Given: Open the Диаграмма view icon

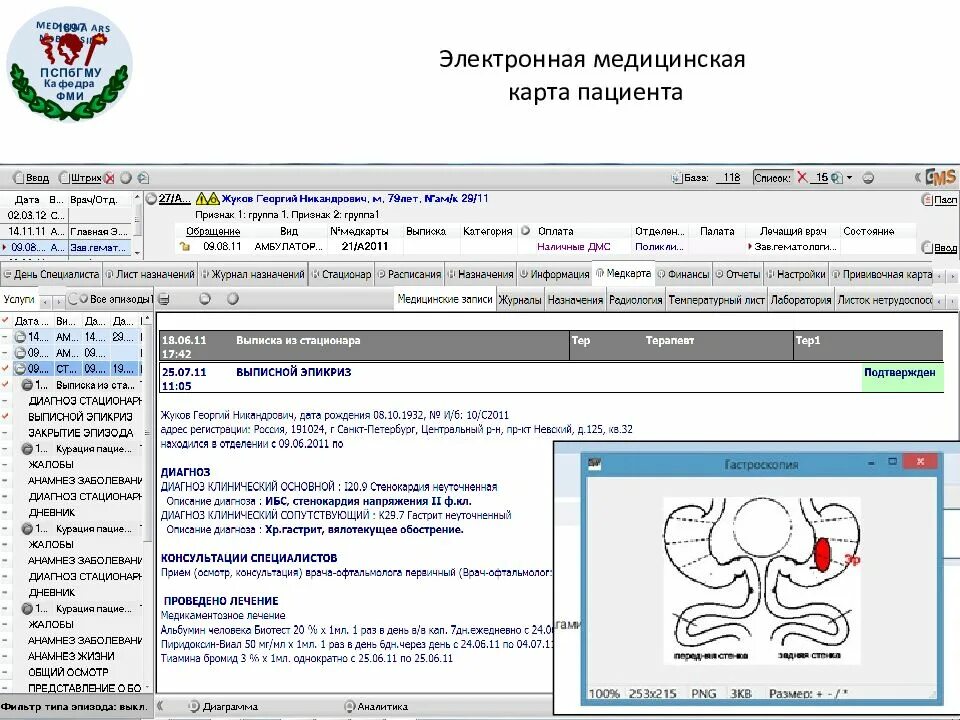Looking at the screenshot, I should click(193, 706).
